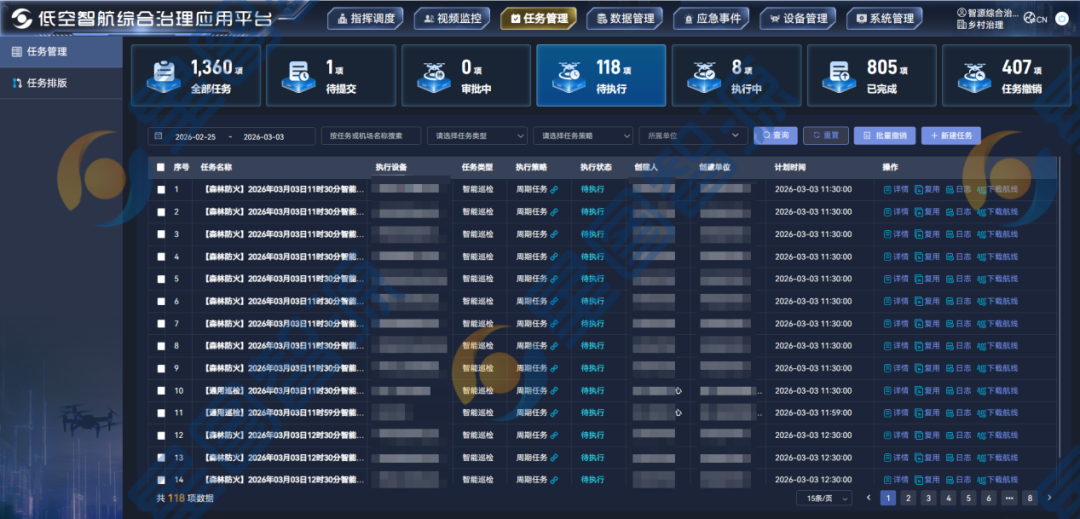
Task: Toggle the select-all checkbox in table header
Action: click(161, 167)
